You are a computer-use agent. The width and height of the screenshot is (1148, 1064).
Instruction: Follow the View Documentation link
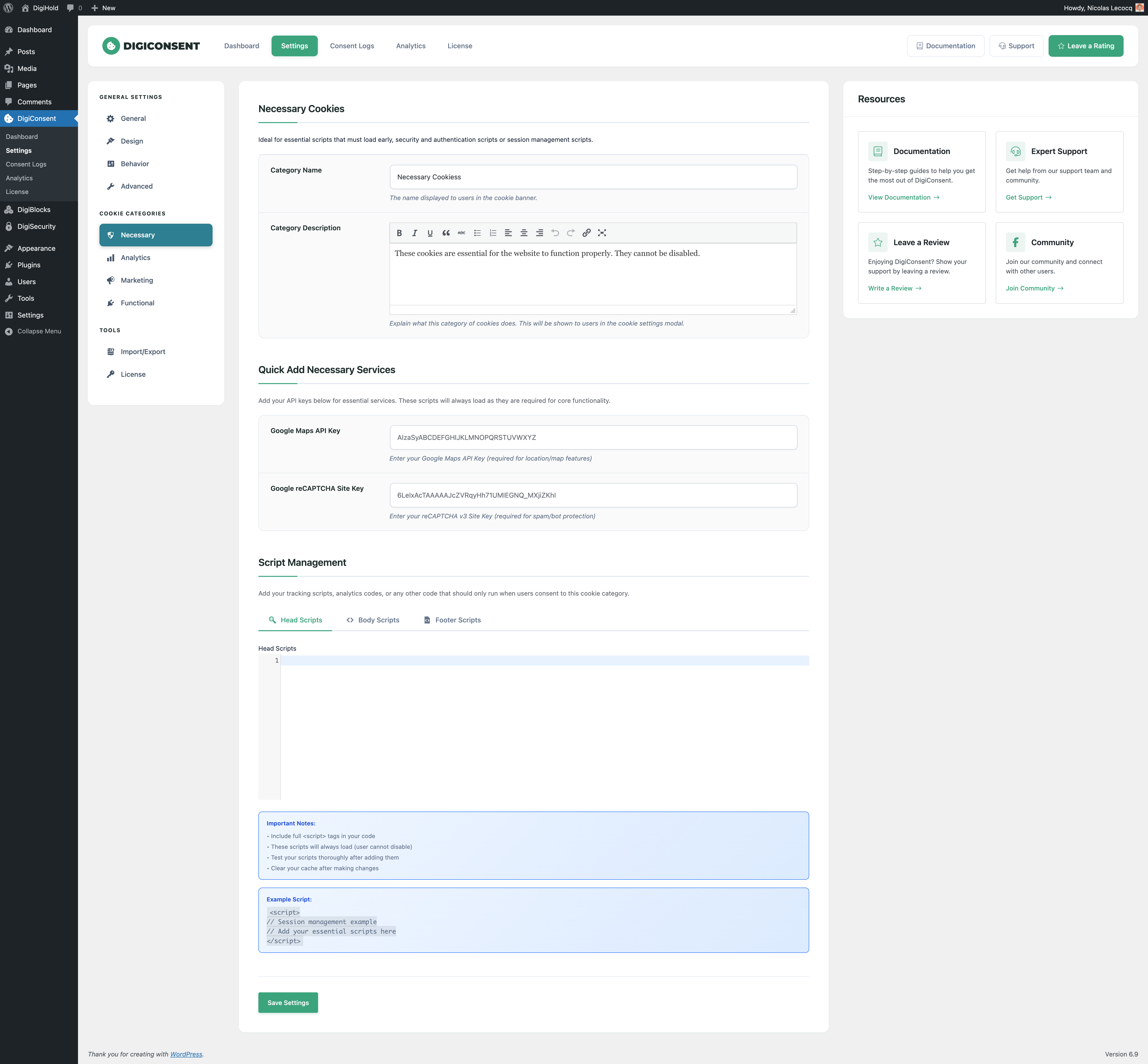coord(903,197)
